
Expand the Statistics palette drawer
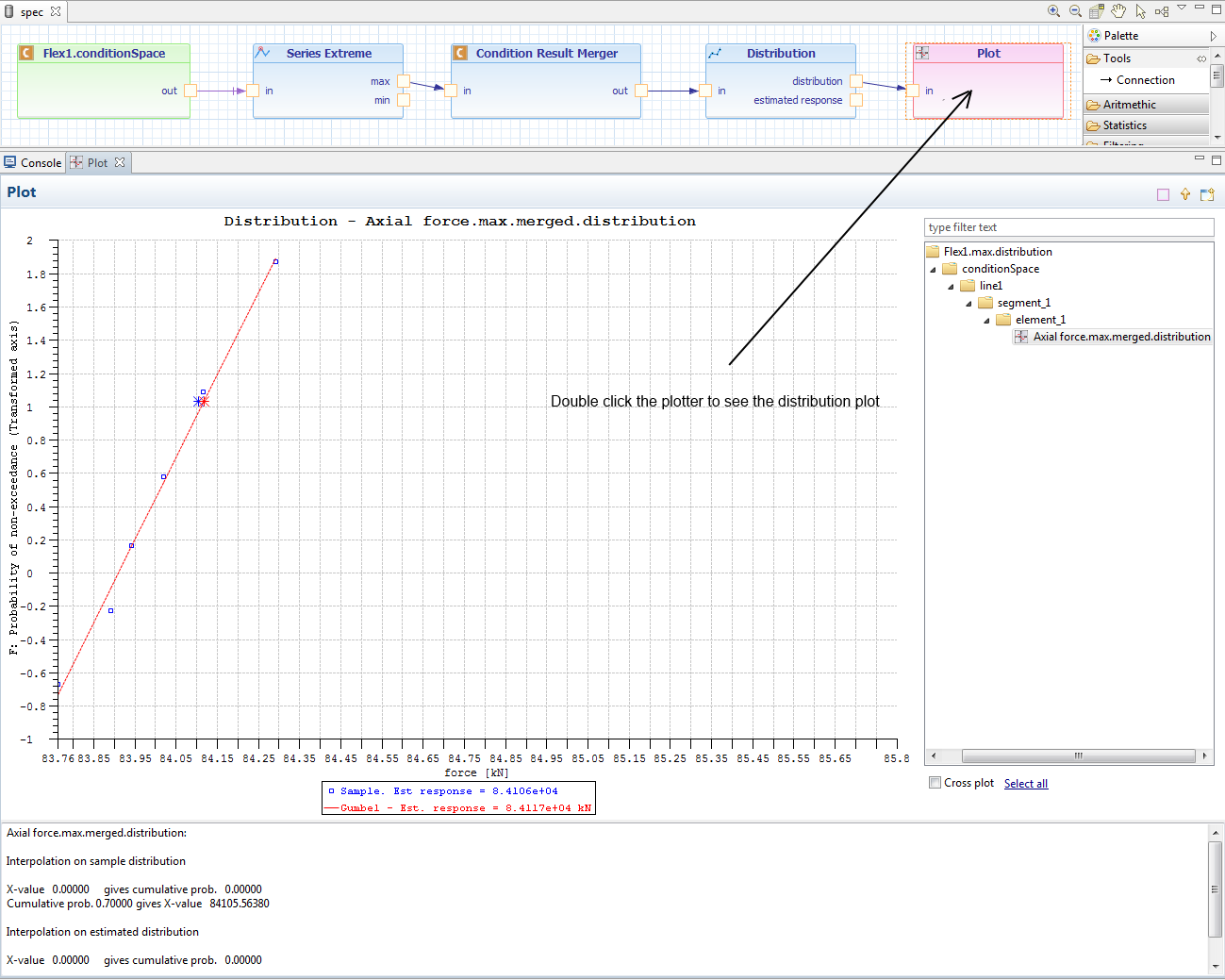1125,125
